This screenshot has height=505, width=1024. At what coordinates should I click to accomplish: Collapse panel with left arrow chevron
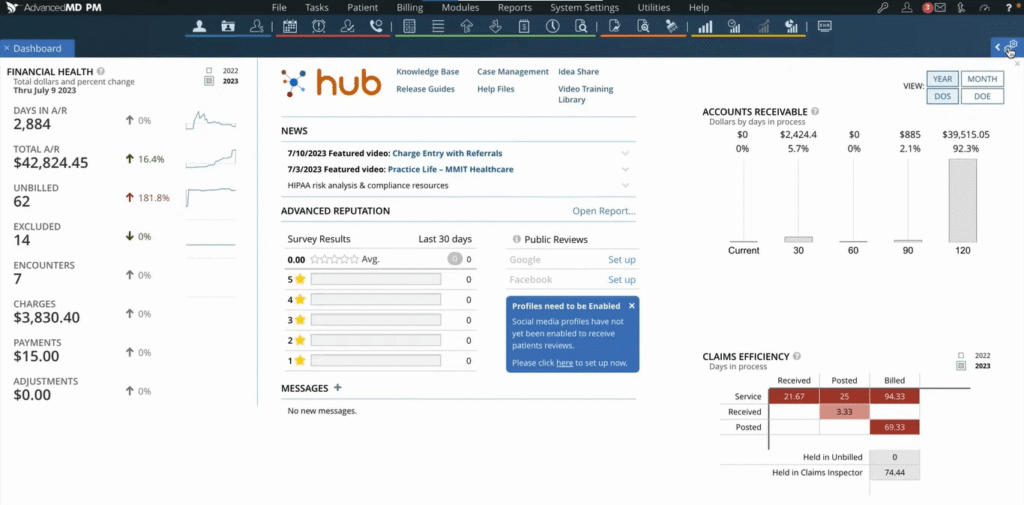coord(998,46)
